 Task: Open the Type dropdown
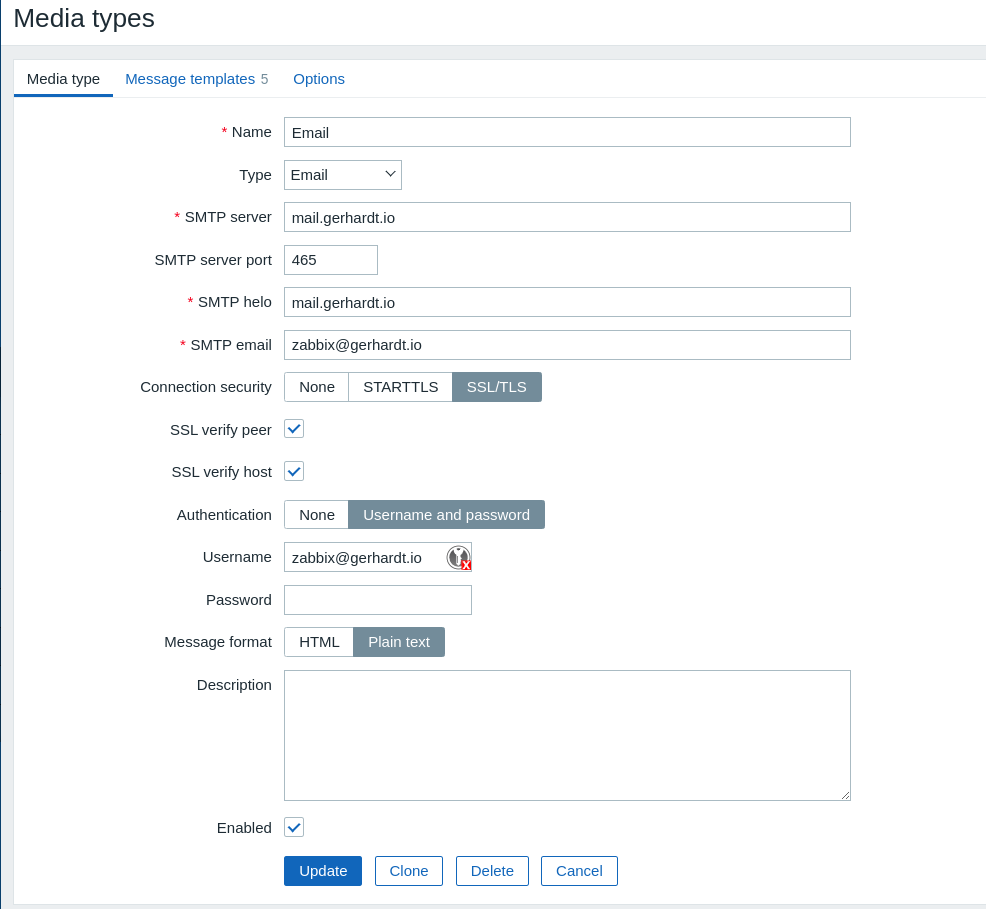(x=342, y=175)
